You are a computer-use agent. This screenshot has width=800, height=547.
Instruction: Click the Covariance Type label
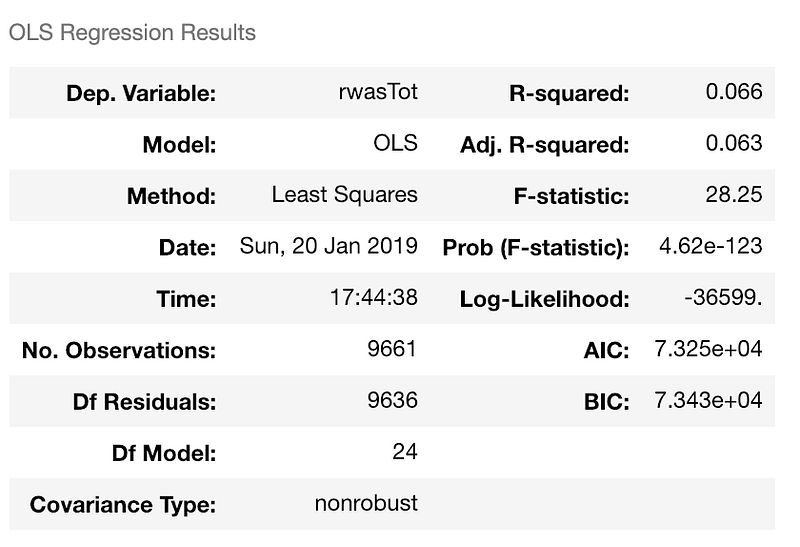(x=123, y=505)
